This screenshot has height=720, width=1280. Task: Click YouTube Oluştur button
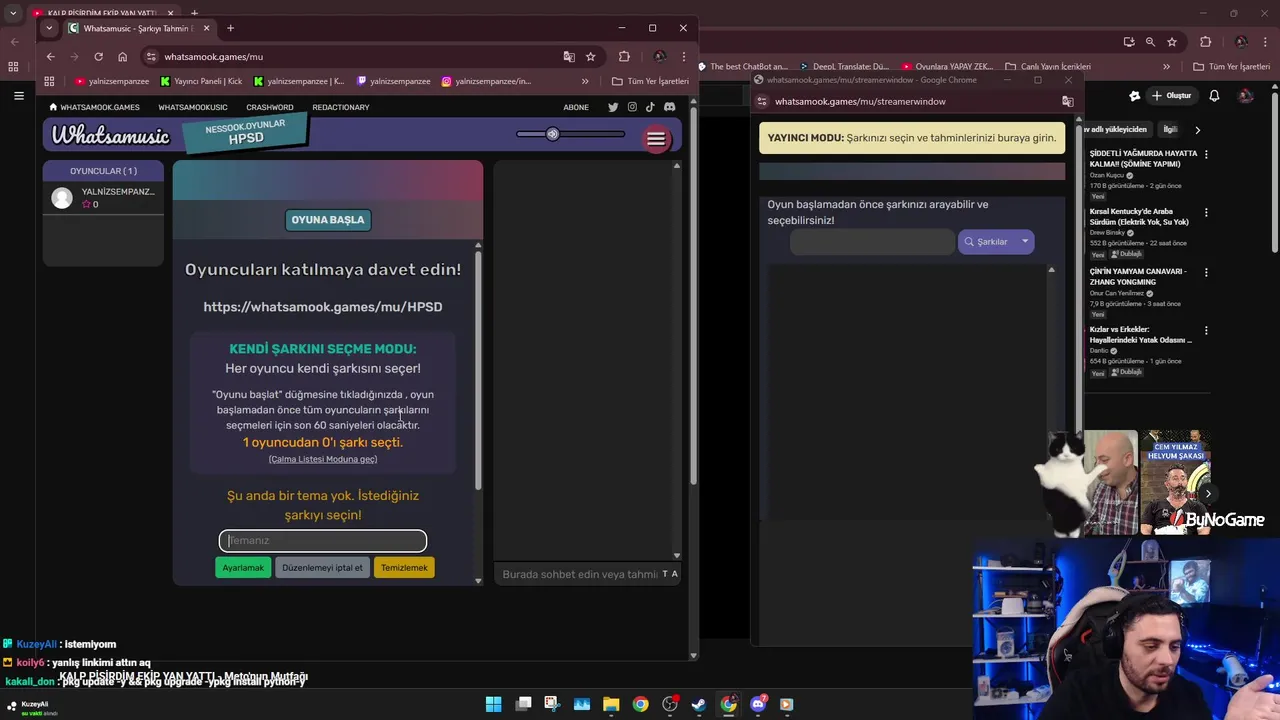1172,96
